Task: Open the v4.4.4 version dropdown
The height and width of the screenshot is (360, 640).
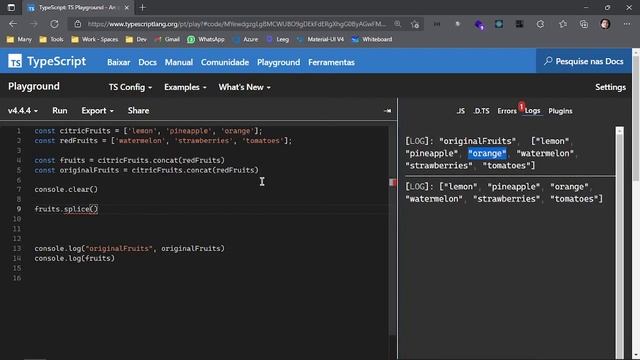Action: 23,111
